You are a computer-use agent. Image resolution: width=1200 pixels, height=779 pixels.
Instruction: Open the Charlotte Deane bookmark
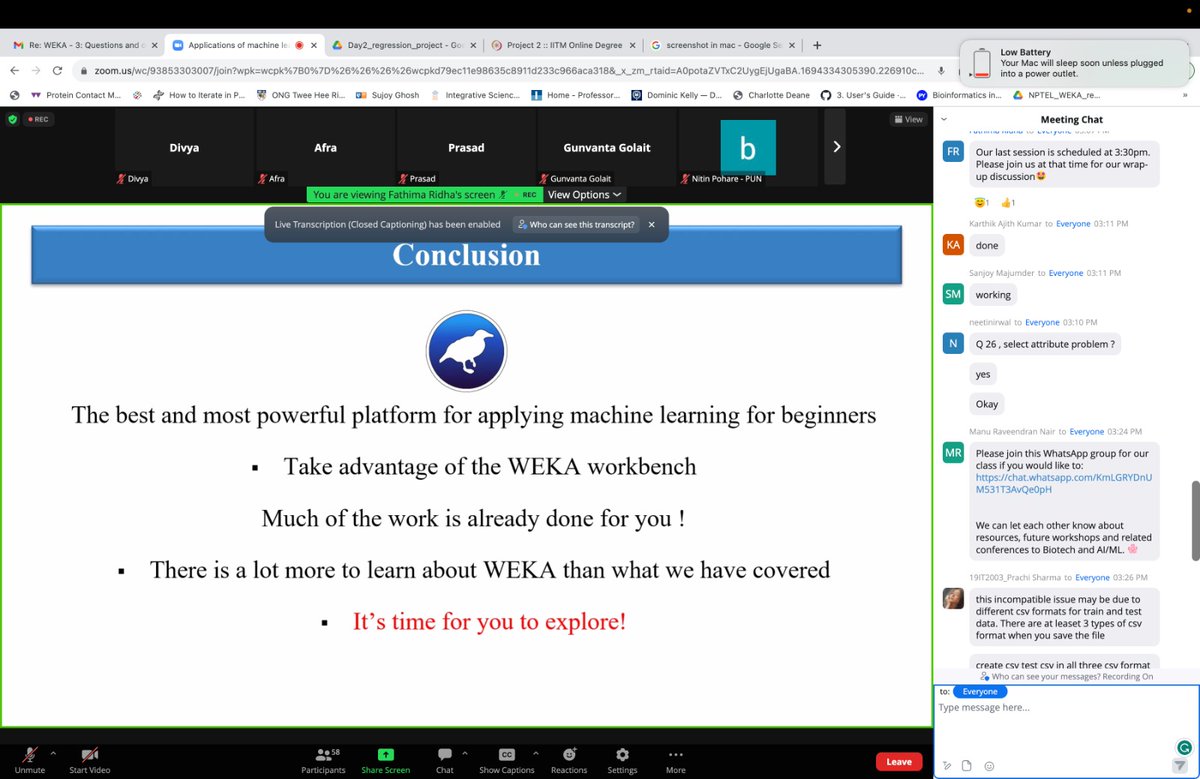tap(770, 95)
